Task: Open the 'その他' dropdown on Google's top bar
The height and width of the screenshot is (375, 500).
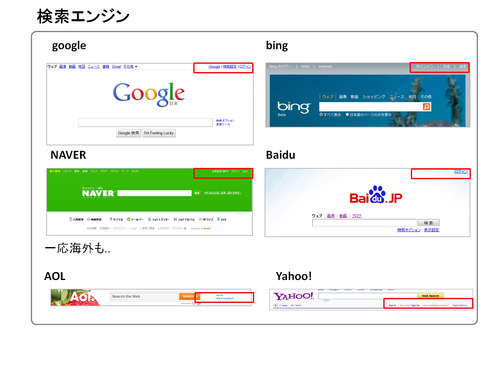Action: point(130,67)
